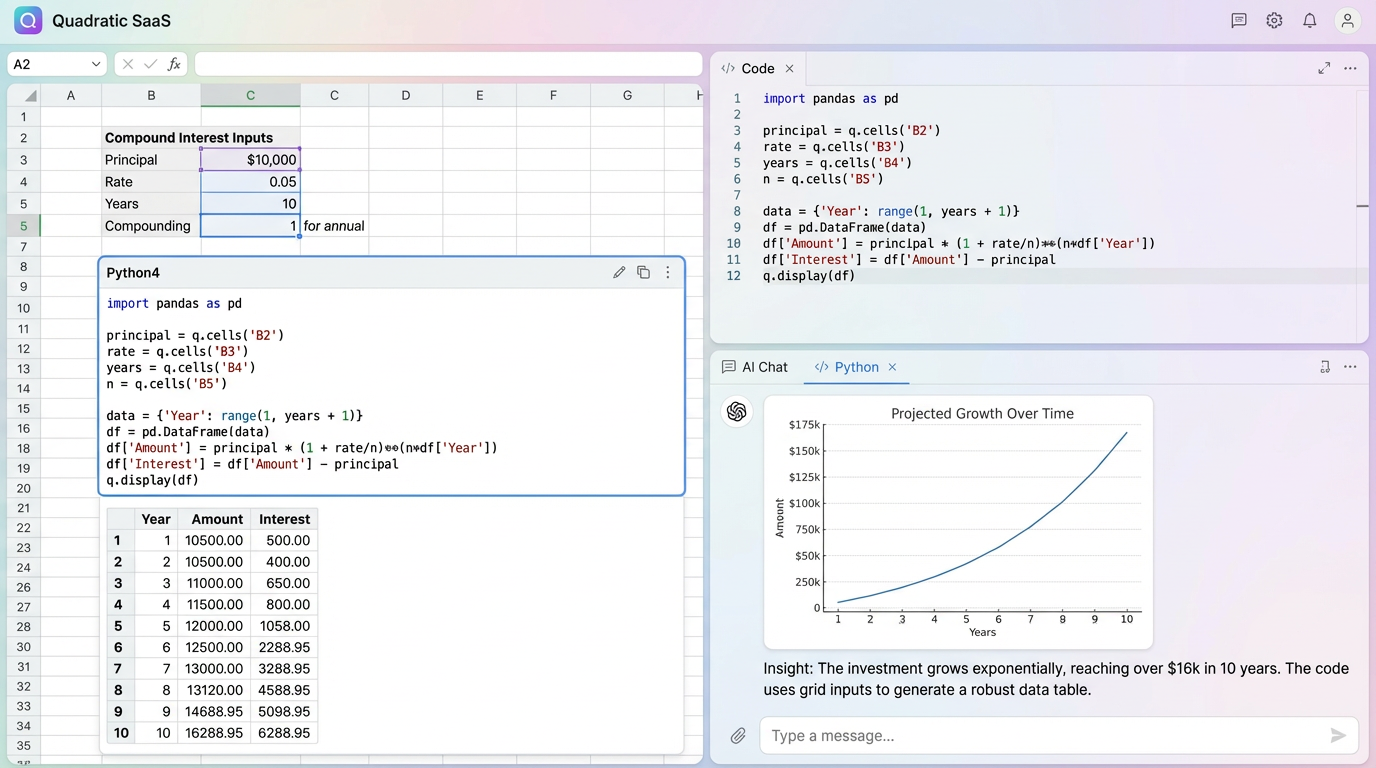Expand the Code panel to full size
This screenshot has height=768, width=1376.
1324,68
